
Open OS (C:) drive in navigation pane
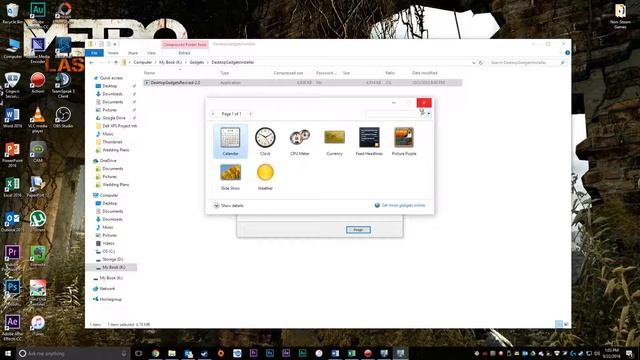(x=108, y=251)
